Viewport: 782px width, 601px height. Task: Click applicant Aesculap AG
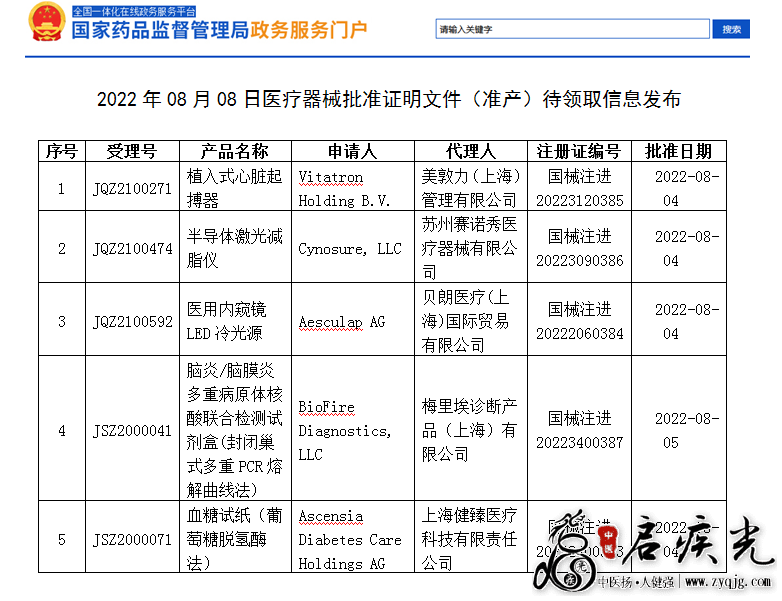(x=342, y=322)
